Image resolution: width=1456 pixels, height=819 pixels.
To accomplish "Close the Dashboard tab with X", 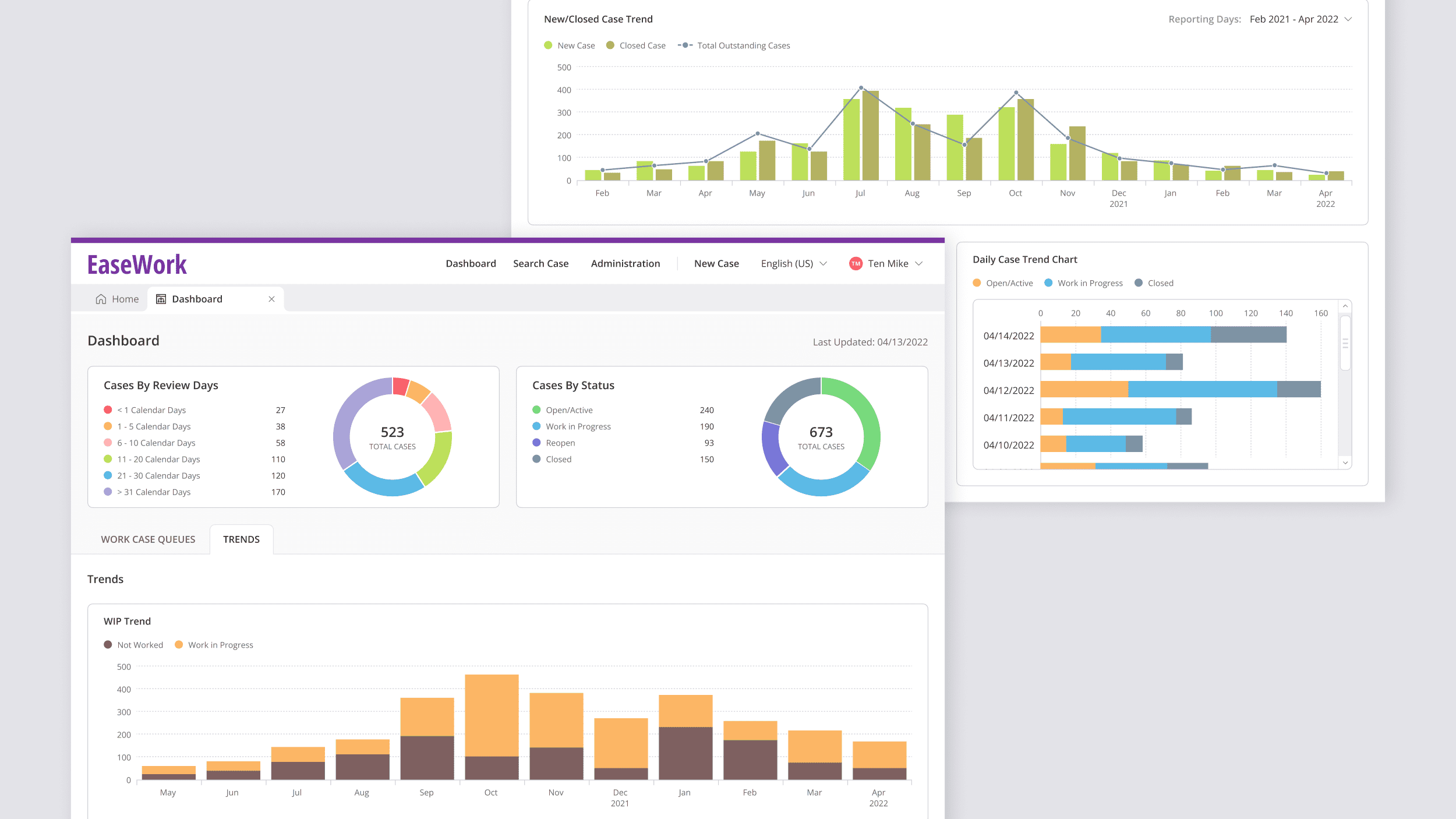I will pos(271,299).
